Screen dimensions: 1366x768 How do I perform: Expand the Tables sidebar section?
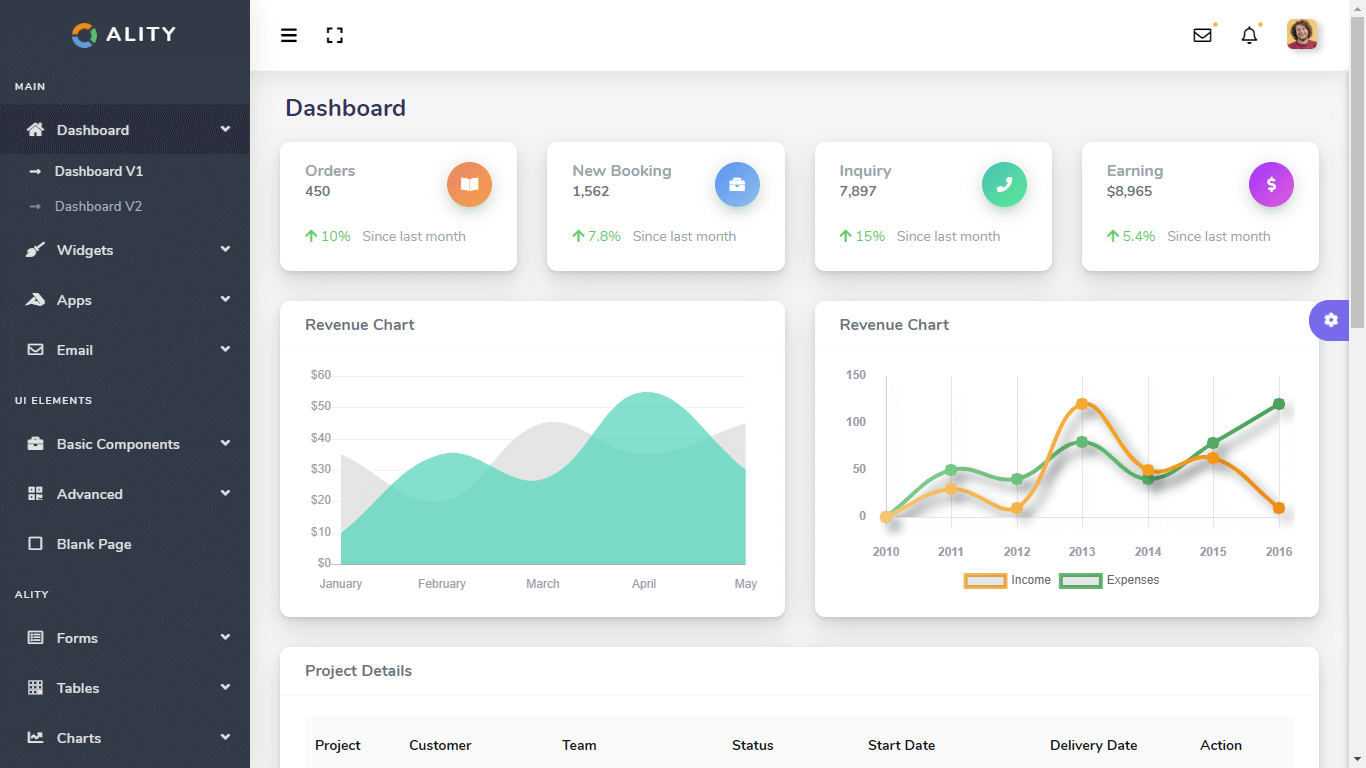[125, 688]
